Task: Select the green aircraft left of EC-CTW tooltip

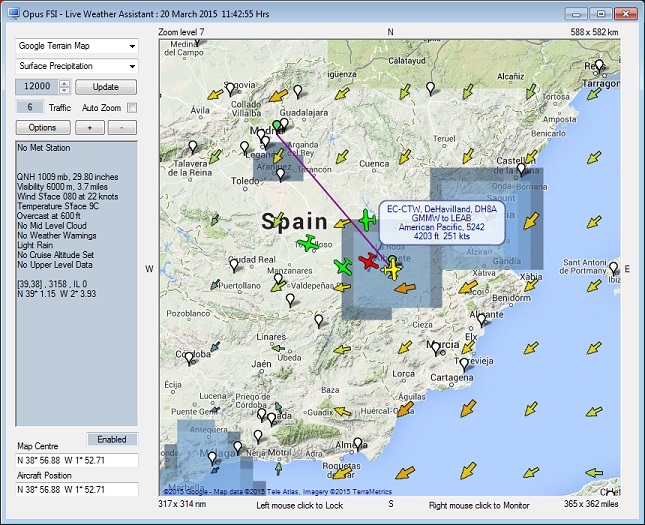Action: 367,220
